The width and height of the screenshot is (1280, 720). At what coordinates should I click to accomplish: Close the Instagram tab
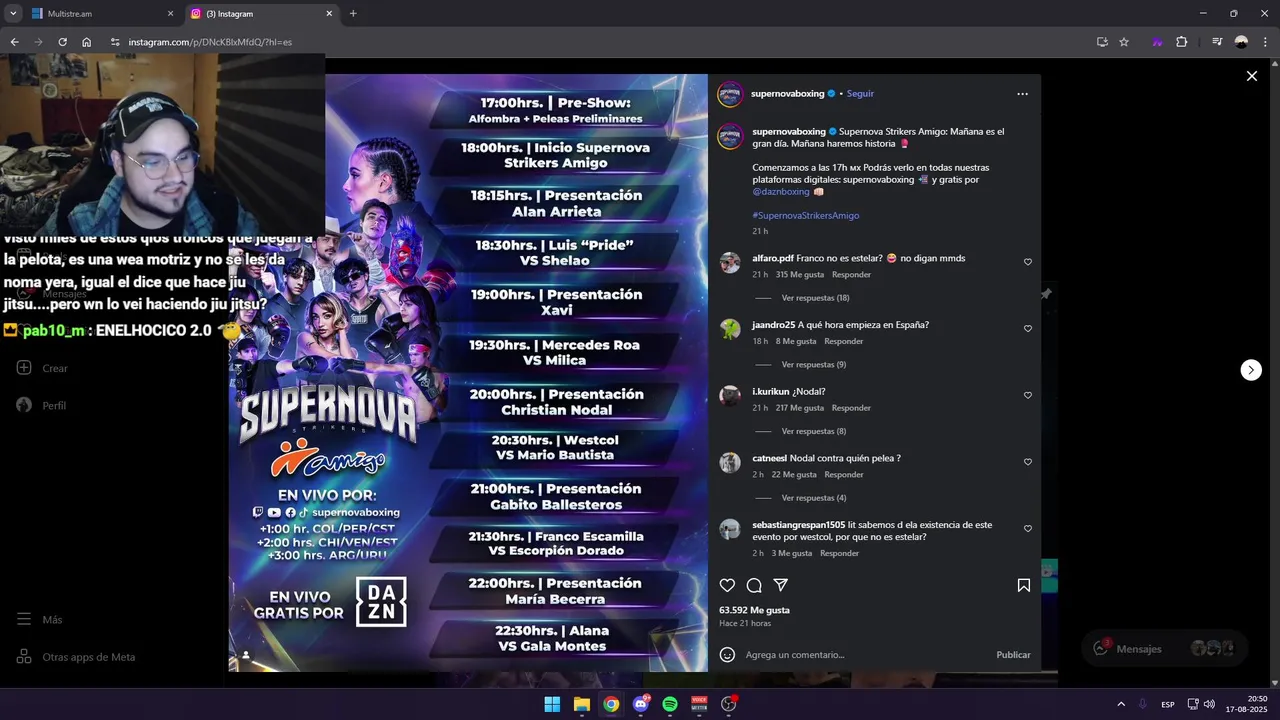click(329, 14)
